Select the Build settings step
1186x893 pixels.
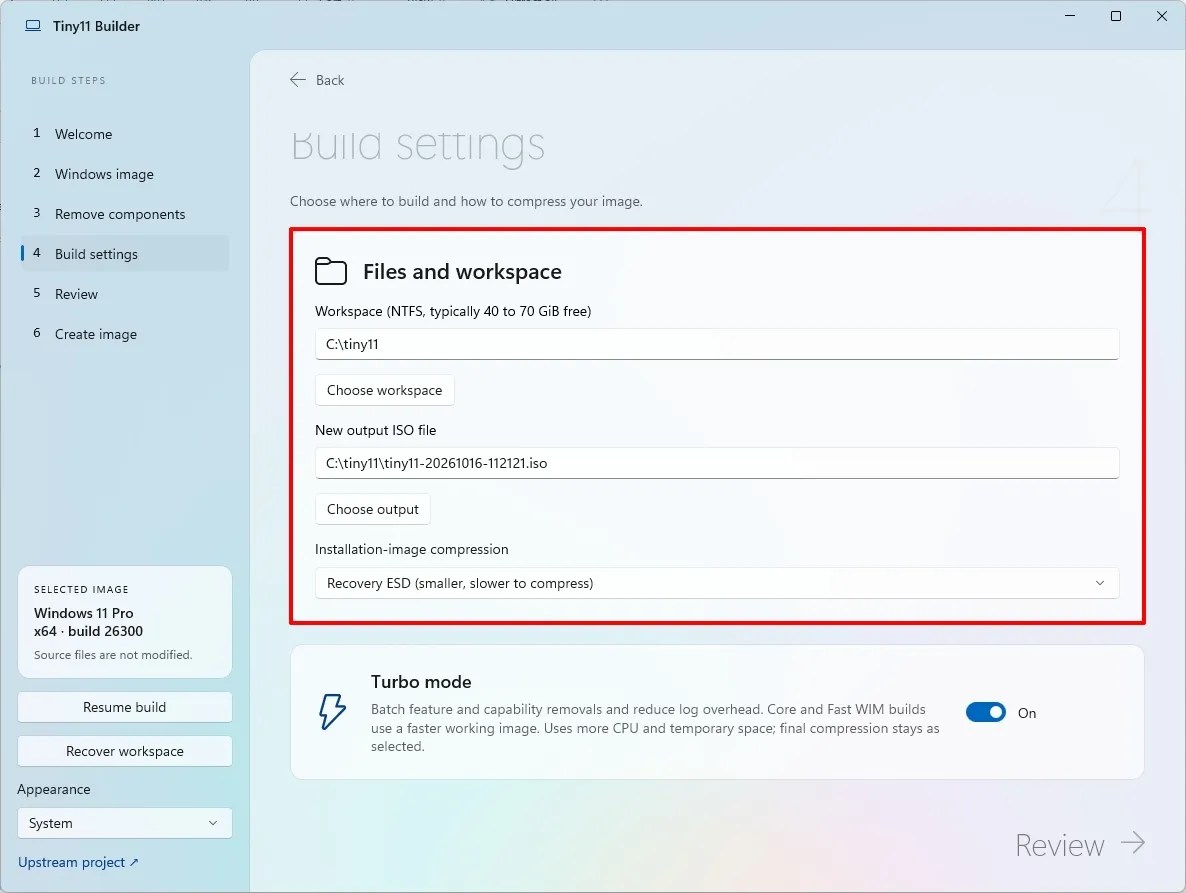[x=126, y=254]
